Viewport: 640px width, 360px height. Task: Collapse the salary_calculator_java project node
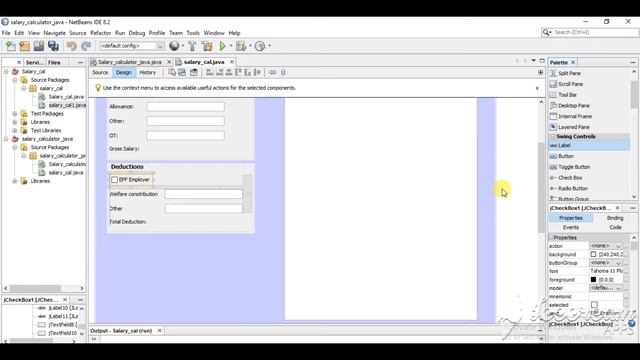click(x=6, y=139)
